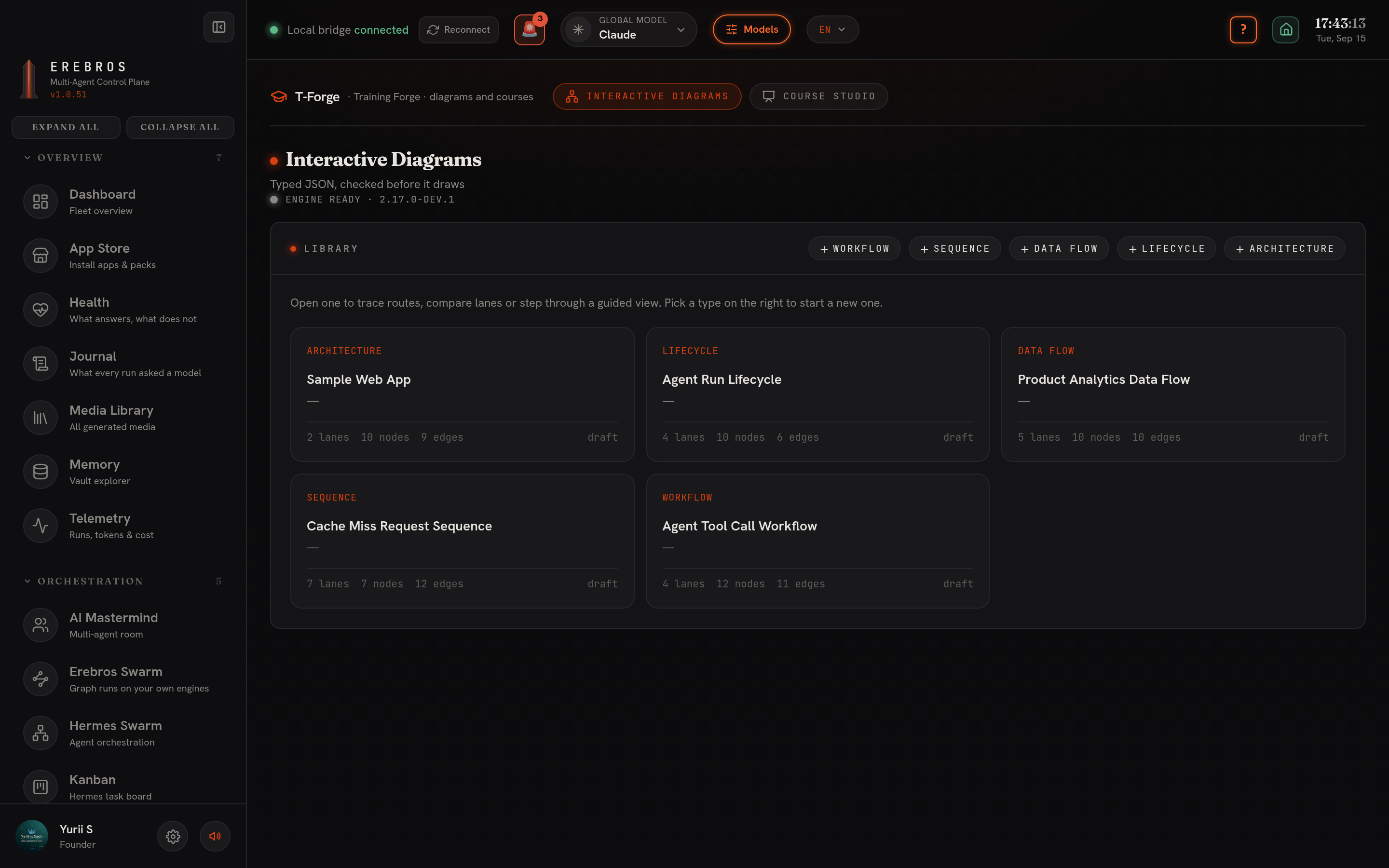Open Product Analytics Data Flow card

(1172, 394)
